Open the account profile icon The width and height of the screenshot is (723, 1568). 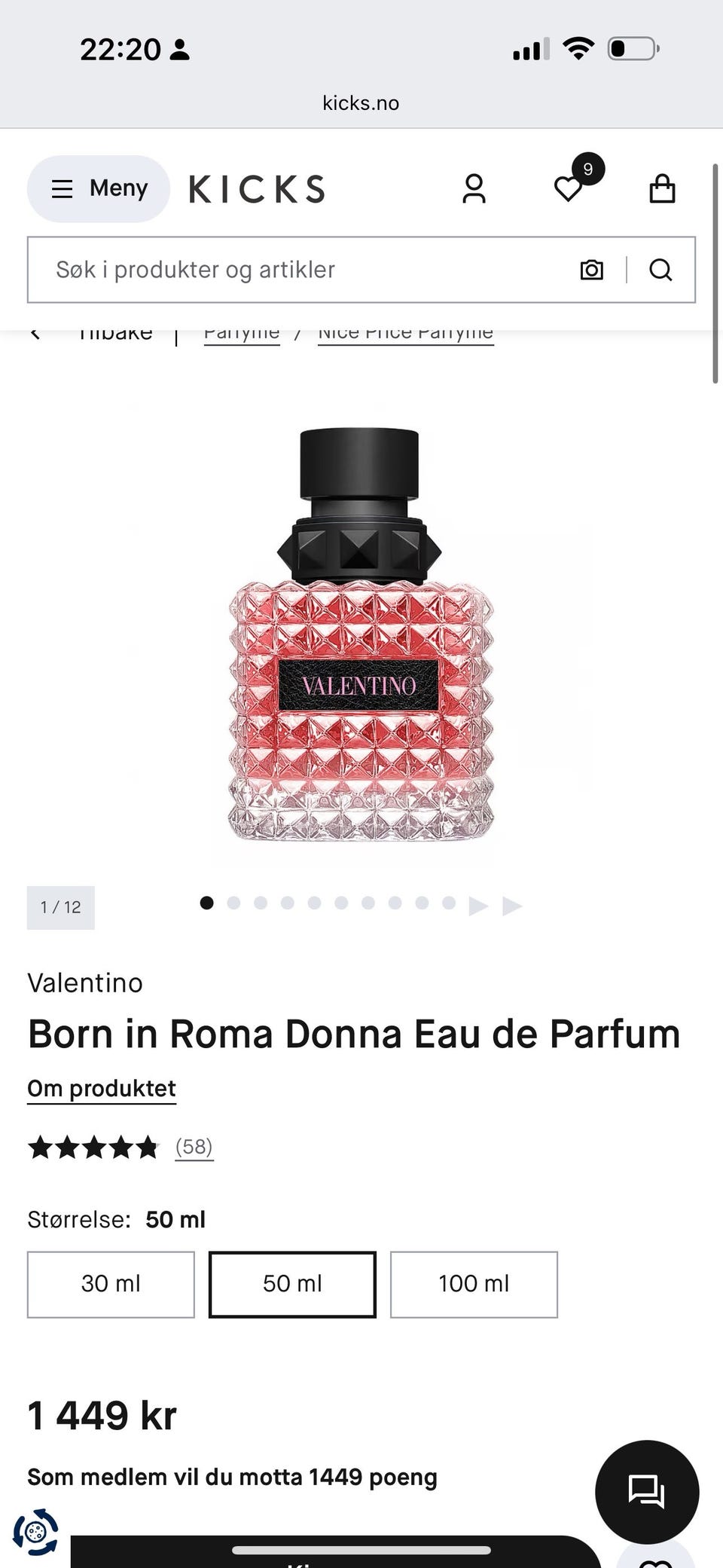click(x=474, y=188)
